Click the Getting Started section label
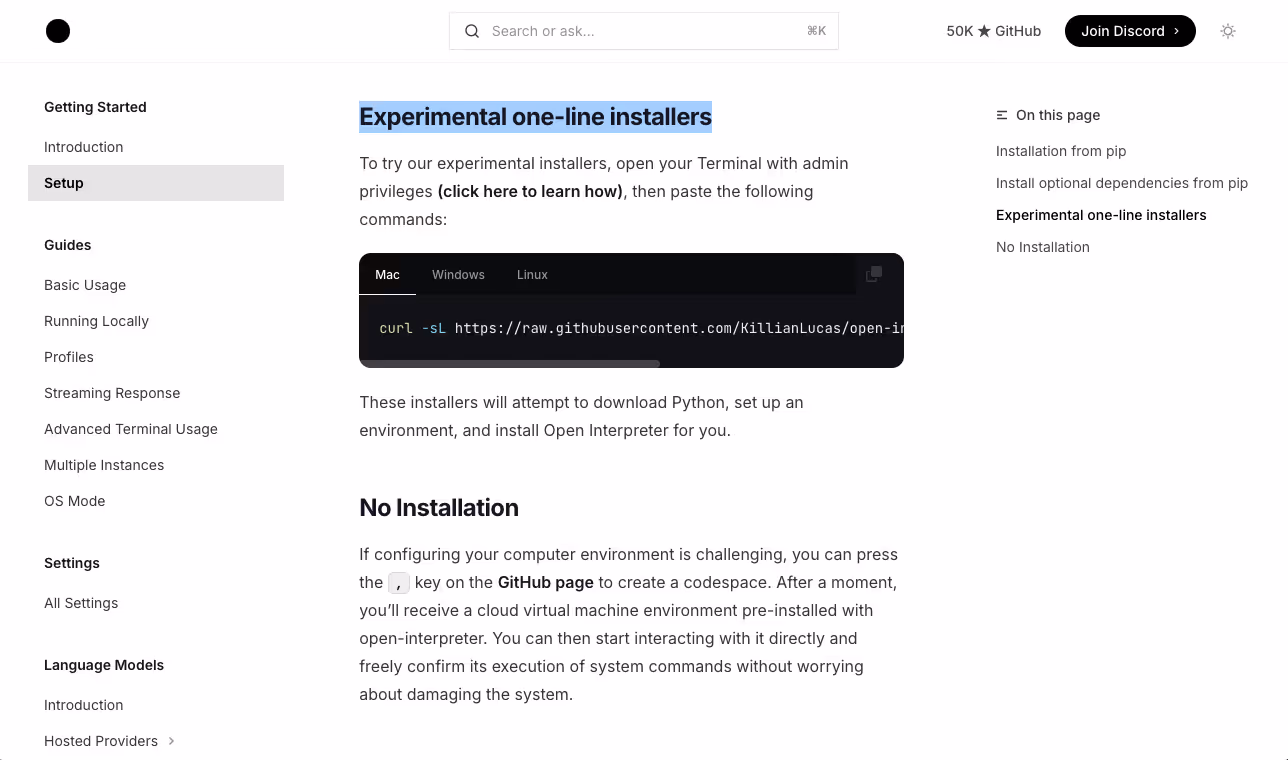The image size is (1288, 760). pos(95,107)
